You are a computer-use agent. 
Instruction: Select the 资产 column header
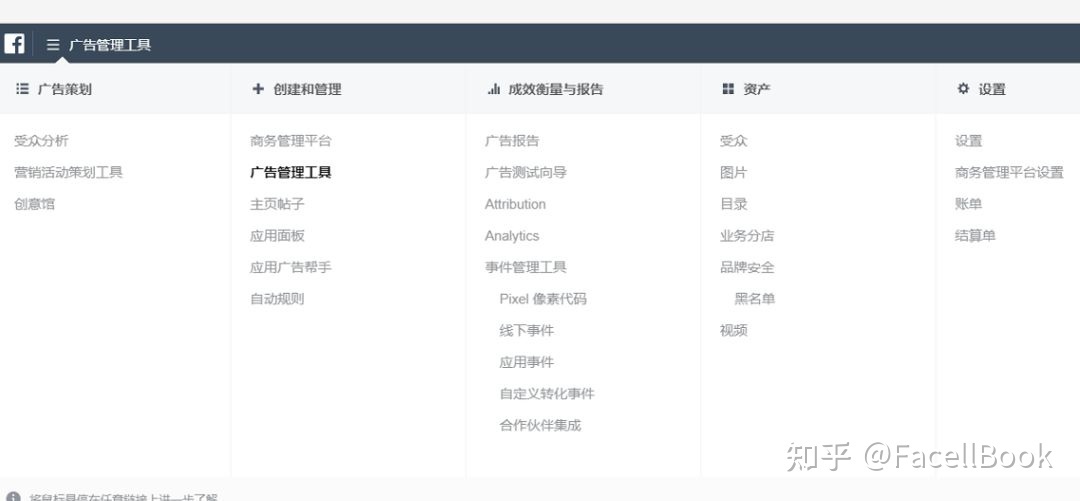click(x=757, y=89)
